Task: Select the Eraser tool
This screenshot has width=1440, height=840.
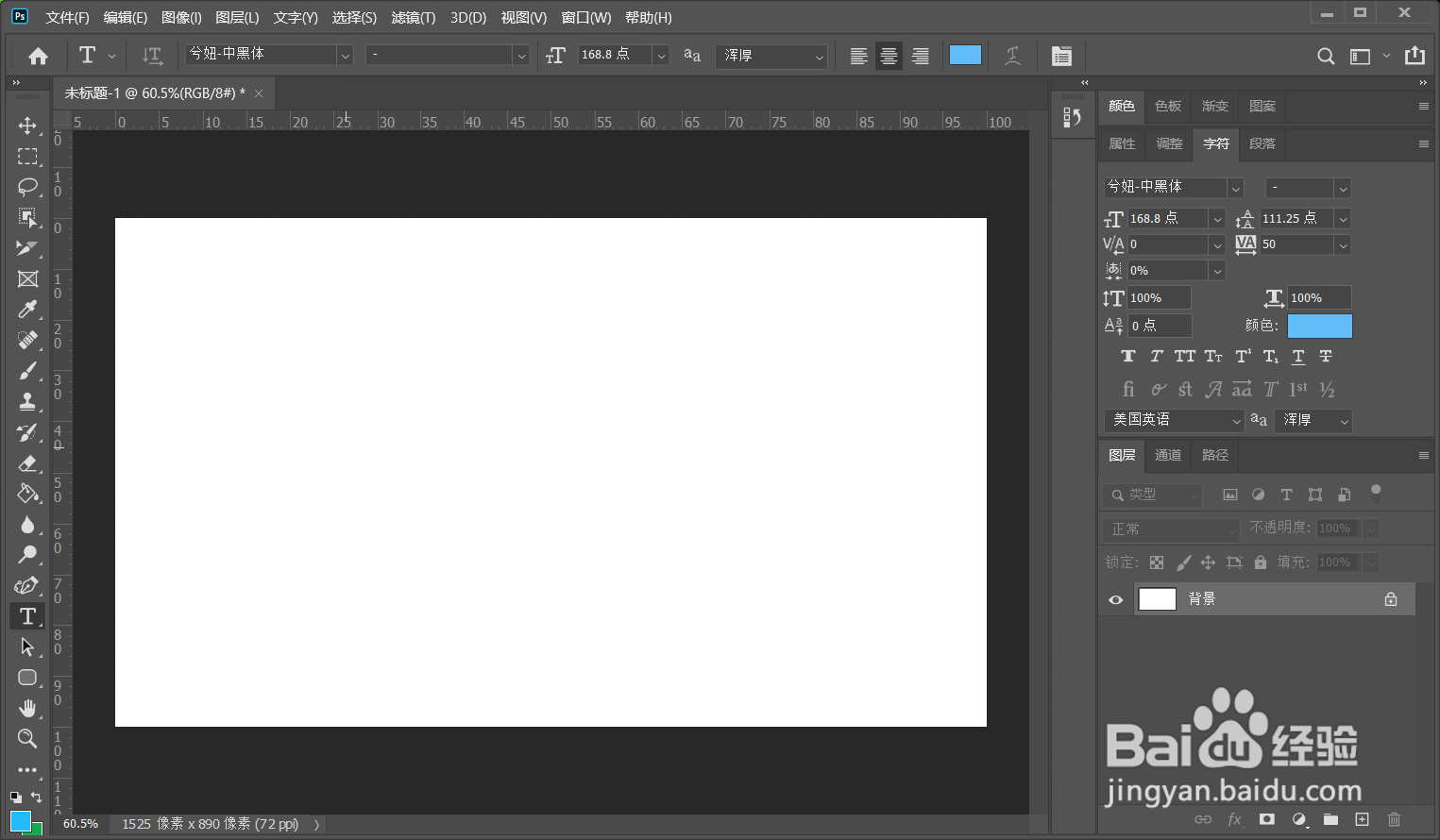Action: (27, 462)
